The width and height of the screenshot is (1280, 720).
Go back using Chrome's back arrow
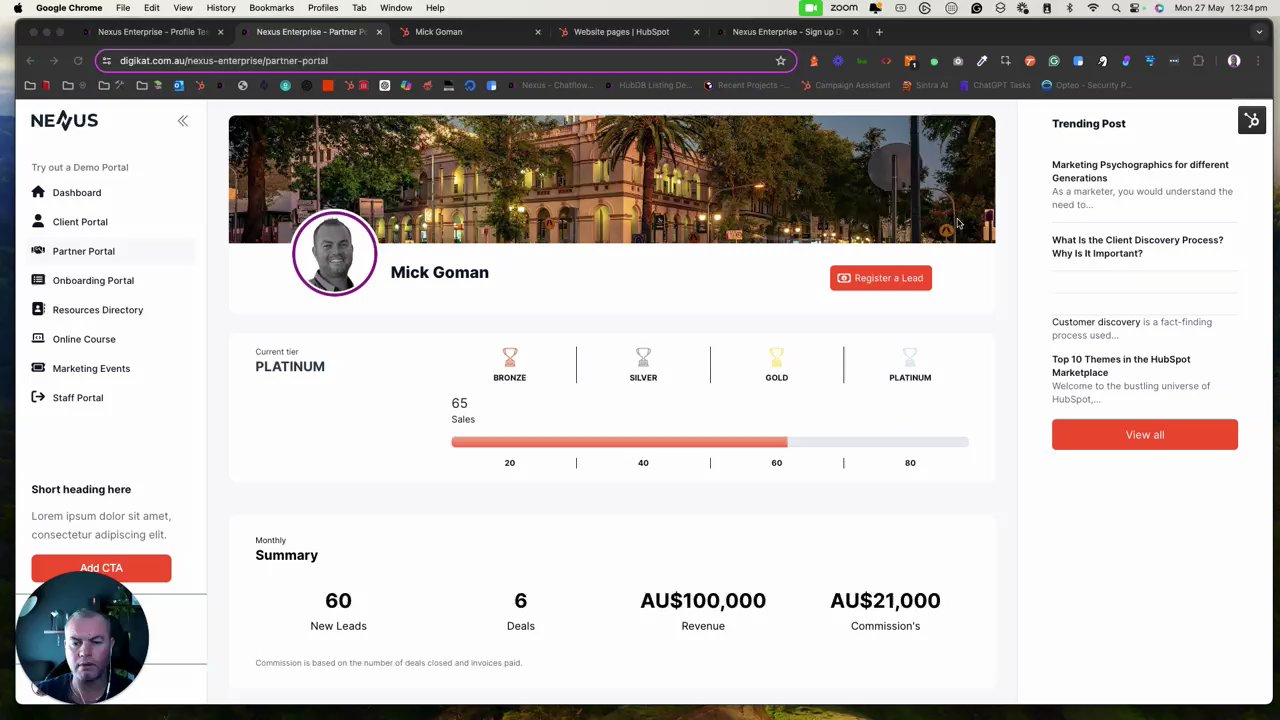coord(30,61)
